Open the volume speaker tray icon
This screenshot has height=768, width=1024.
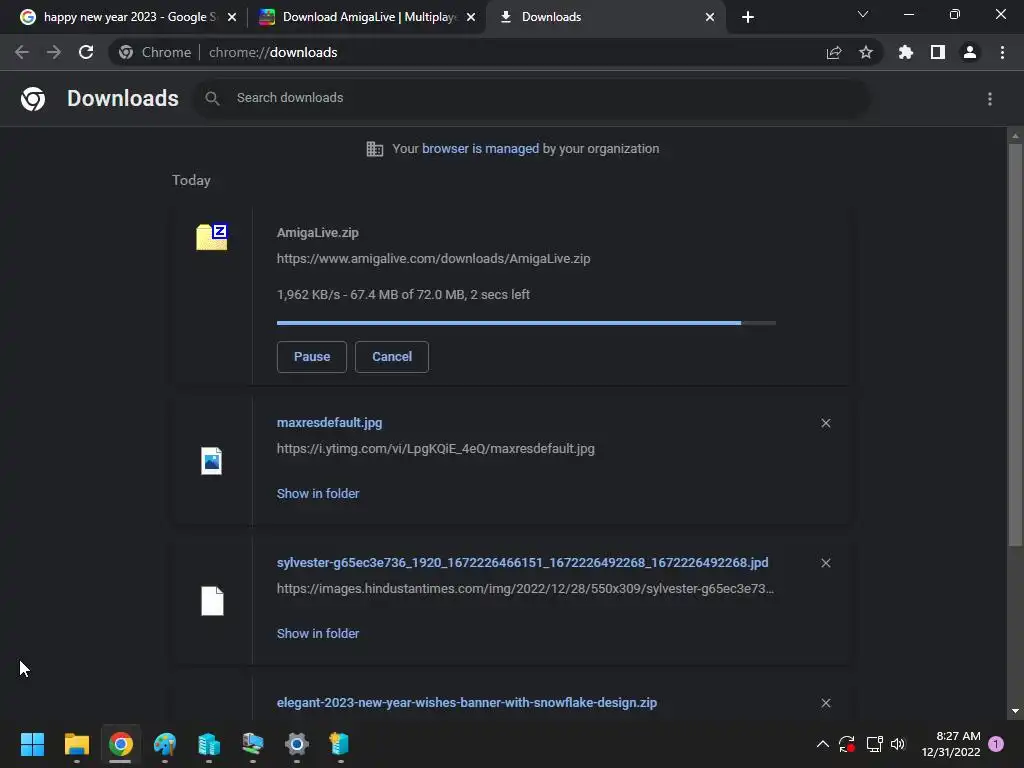[x=899, y=744]
